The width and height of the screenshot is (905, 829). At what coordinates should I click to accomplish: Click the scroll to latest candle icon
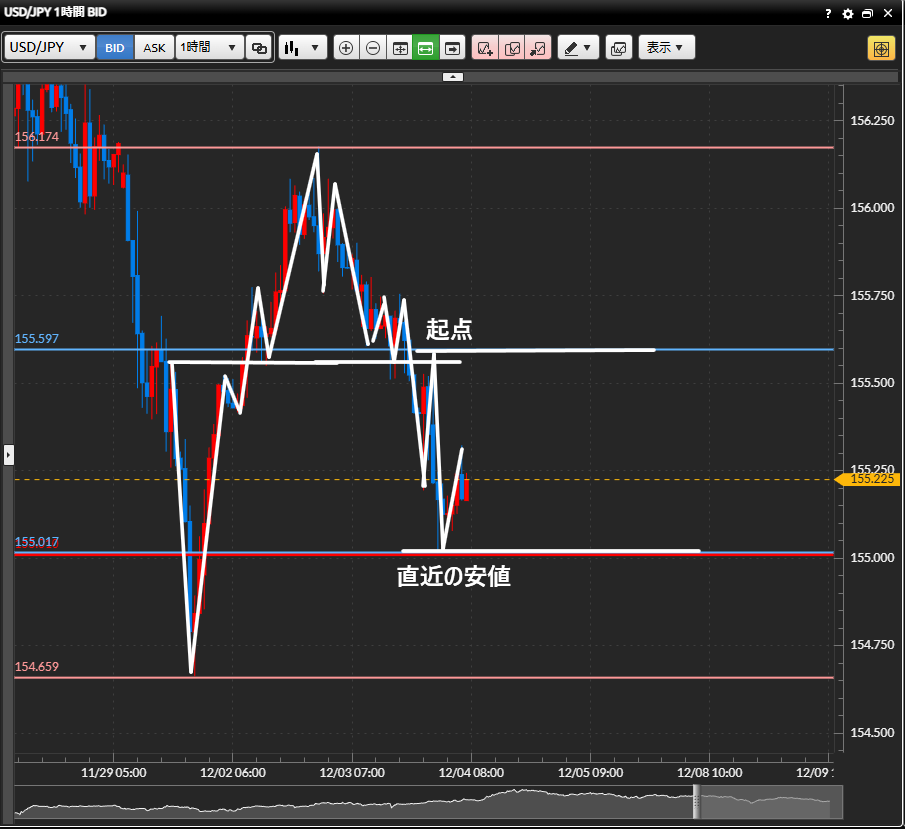click(x=453, y=48)
